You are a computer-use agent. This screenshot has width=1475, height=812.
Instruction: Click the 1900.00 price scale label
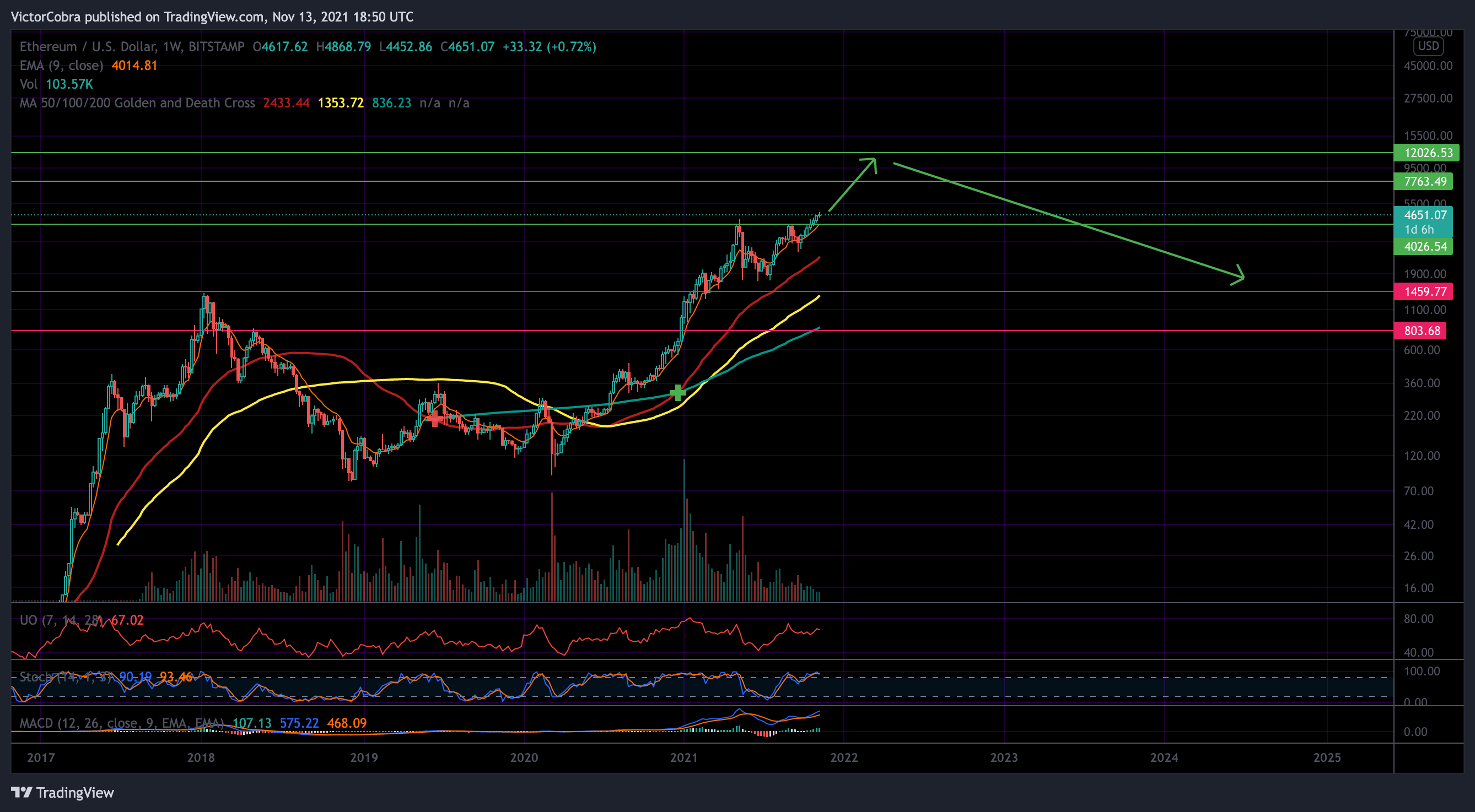click(x=1425, y=274)
